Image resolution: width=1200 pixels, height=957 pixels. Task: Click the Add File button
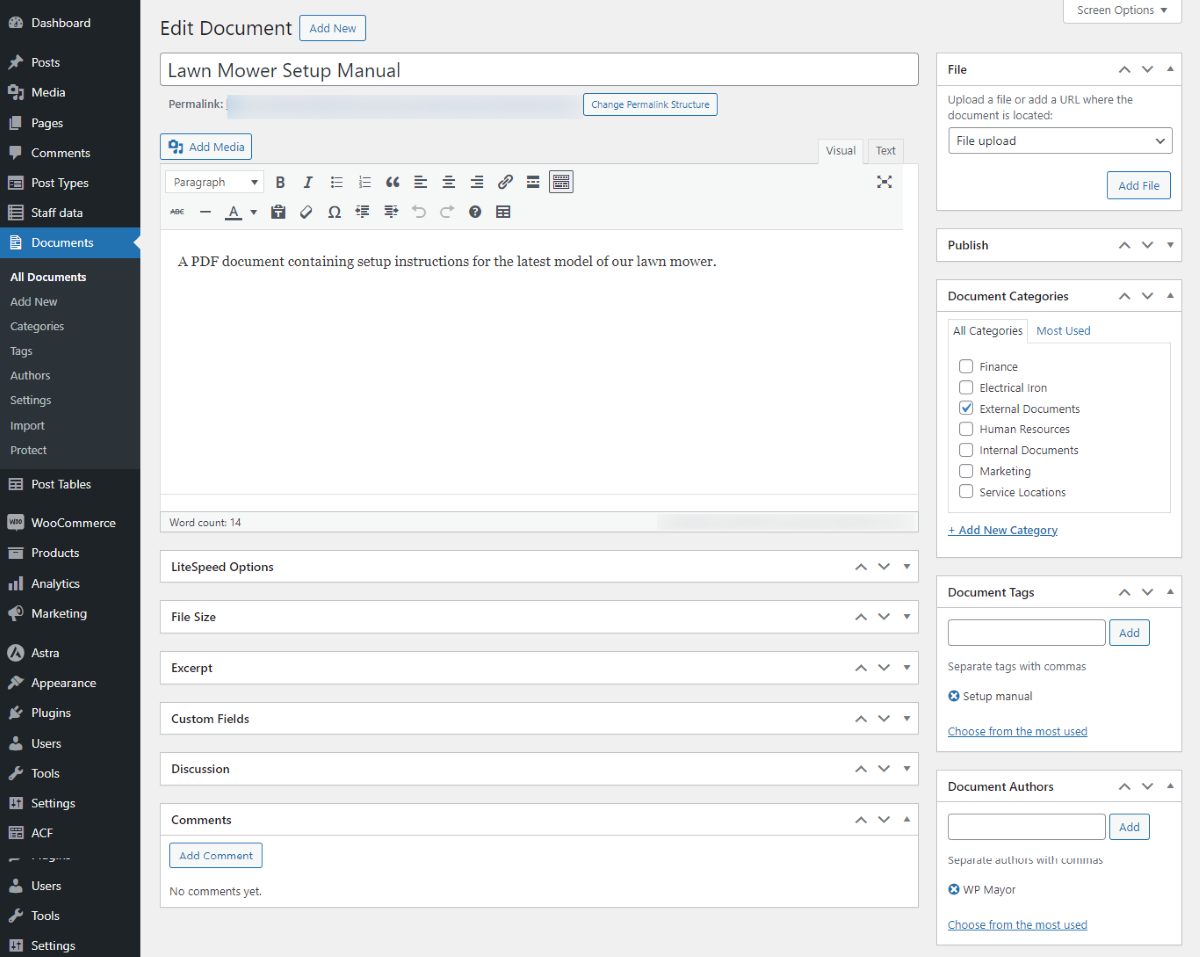pos(1139,185)
